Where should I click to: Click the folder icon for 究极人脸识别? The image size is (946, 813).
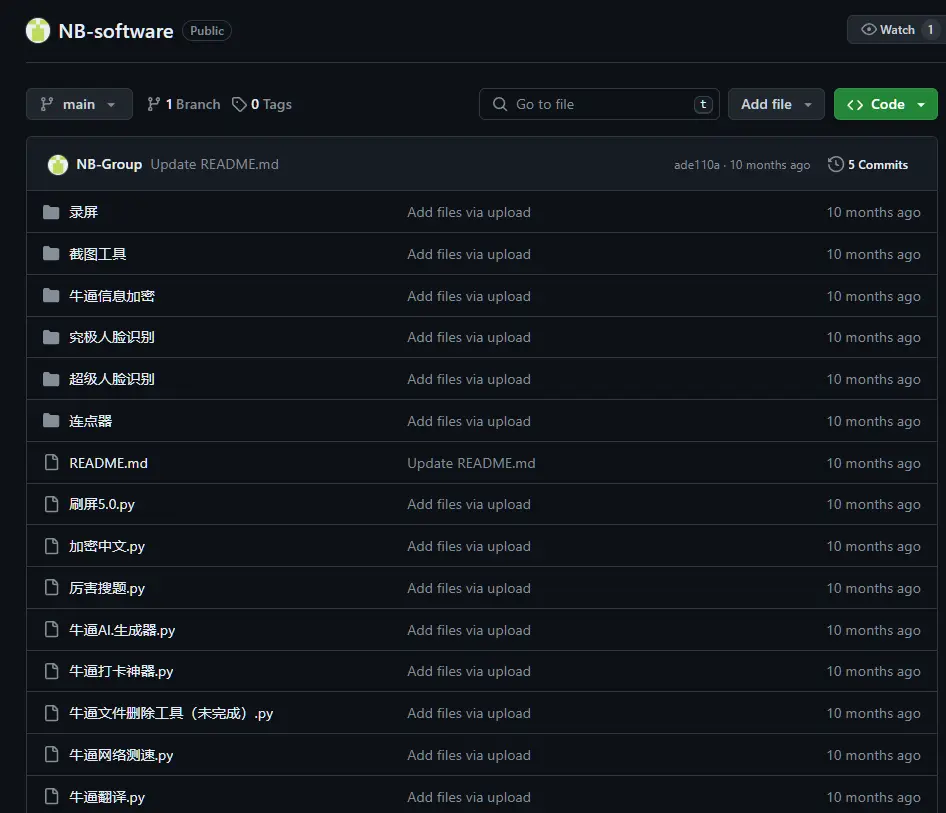pos(51,337)
